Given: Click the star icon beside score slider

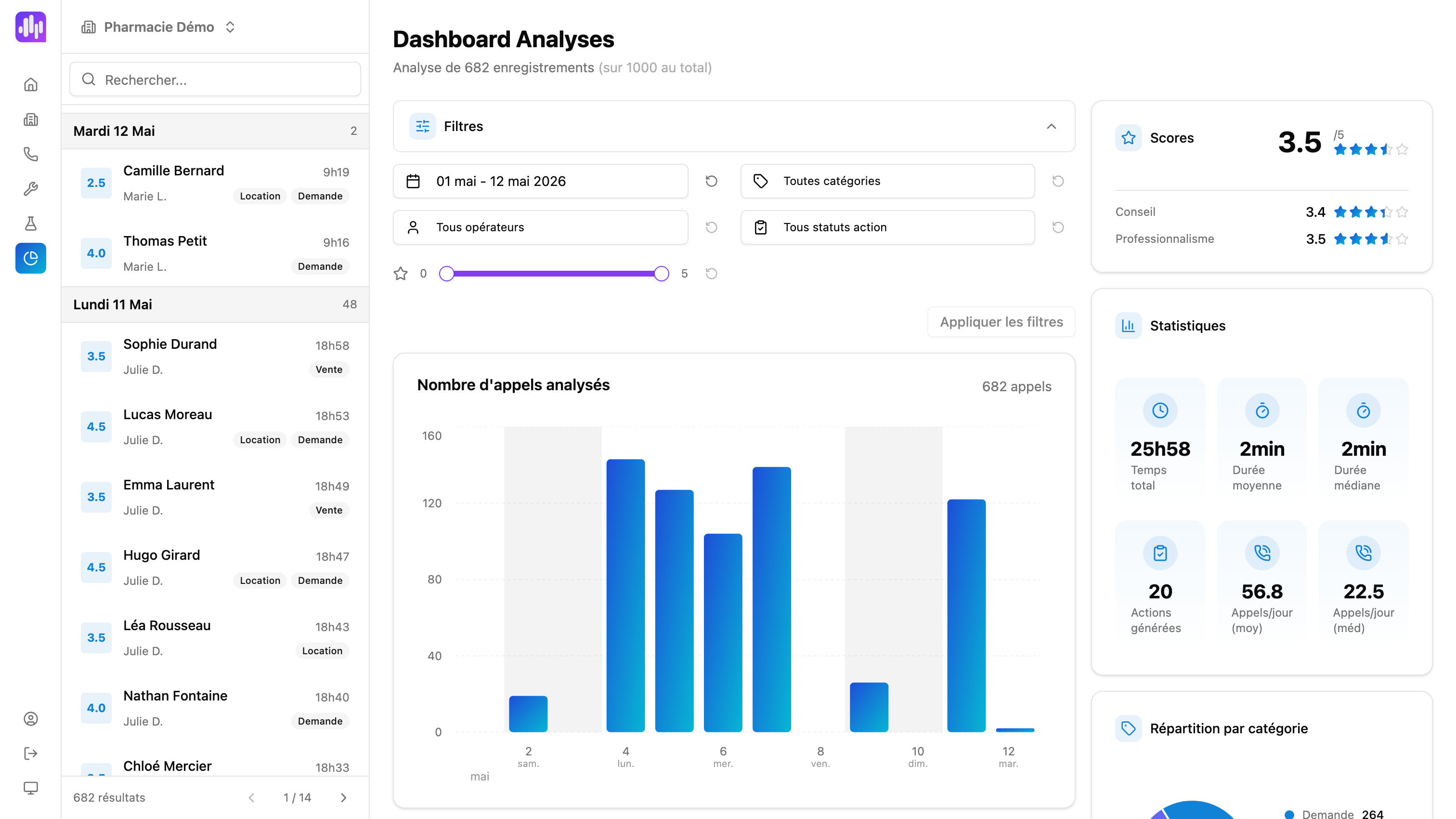Looking at the screenshot, I should tap(401, 274).
